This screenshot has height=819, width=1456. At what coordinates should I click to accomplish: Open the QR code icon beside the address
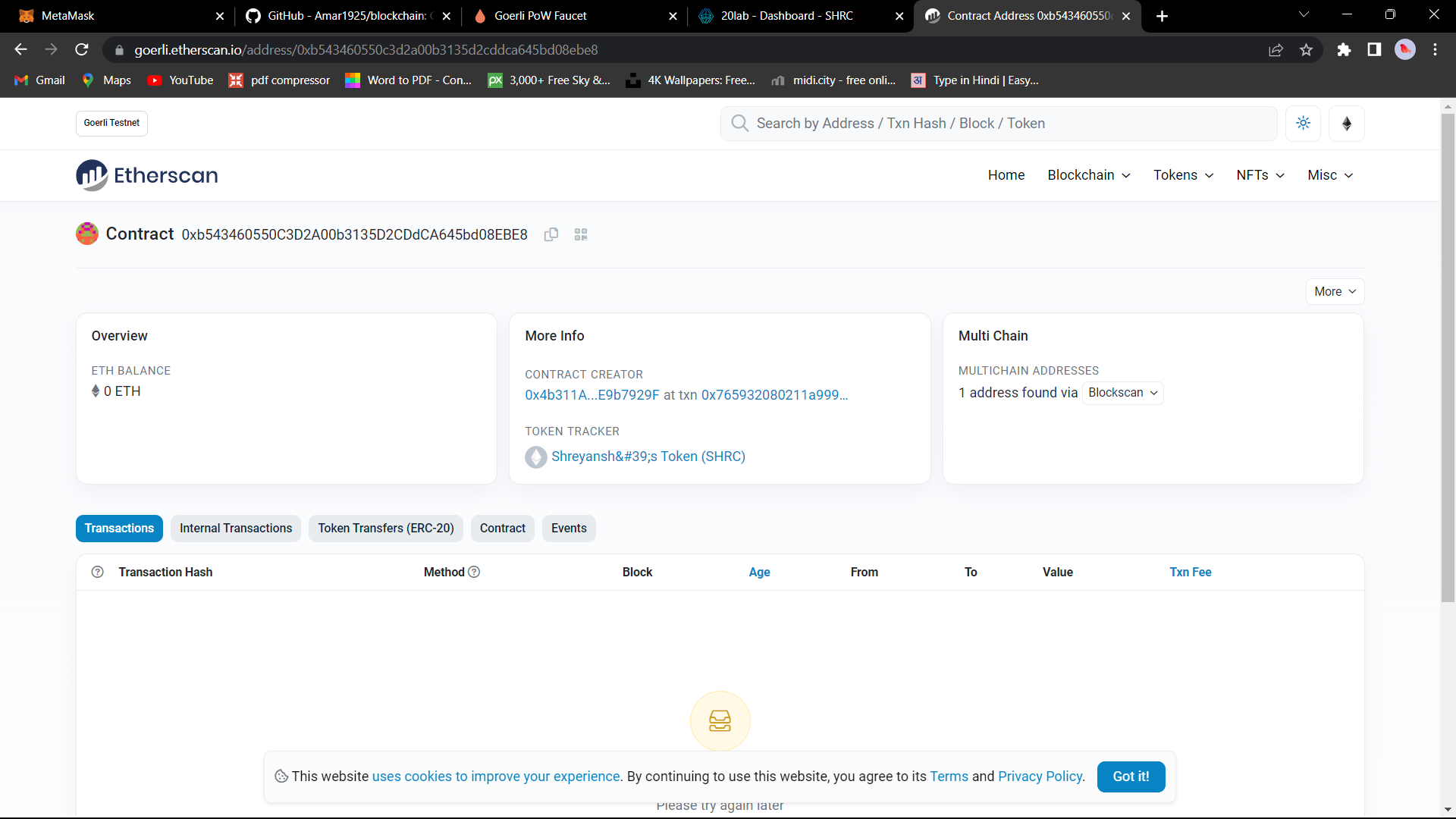click(580, 234)
